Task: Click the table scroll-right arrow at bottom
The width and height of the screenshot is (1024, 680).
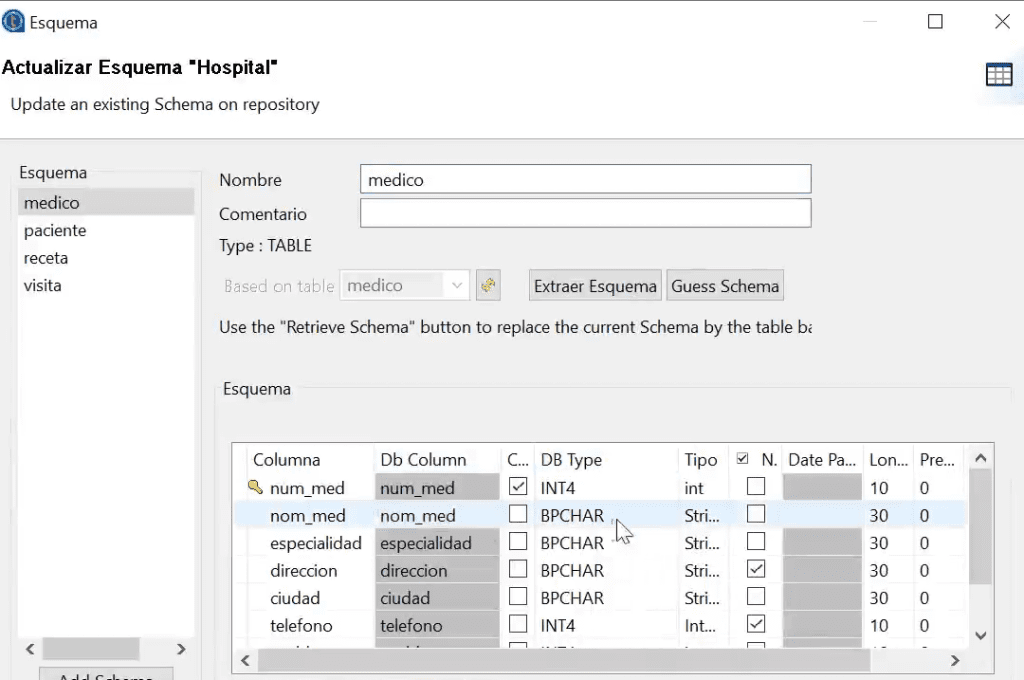Action: pyautogui.click(x=955, y=660)
